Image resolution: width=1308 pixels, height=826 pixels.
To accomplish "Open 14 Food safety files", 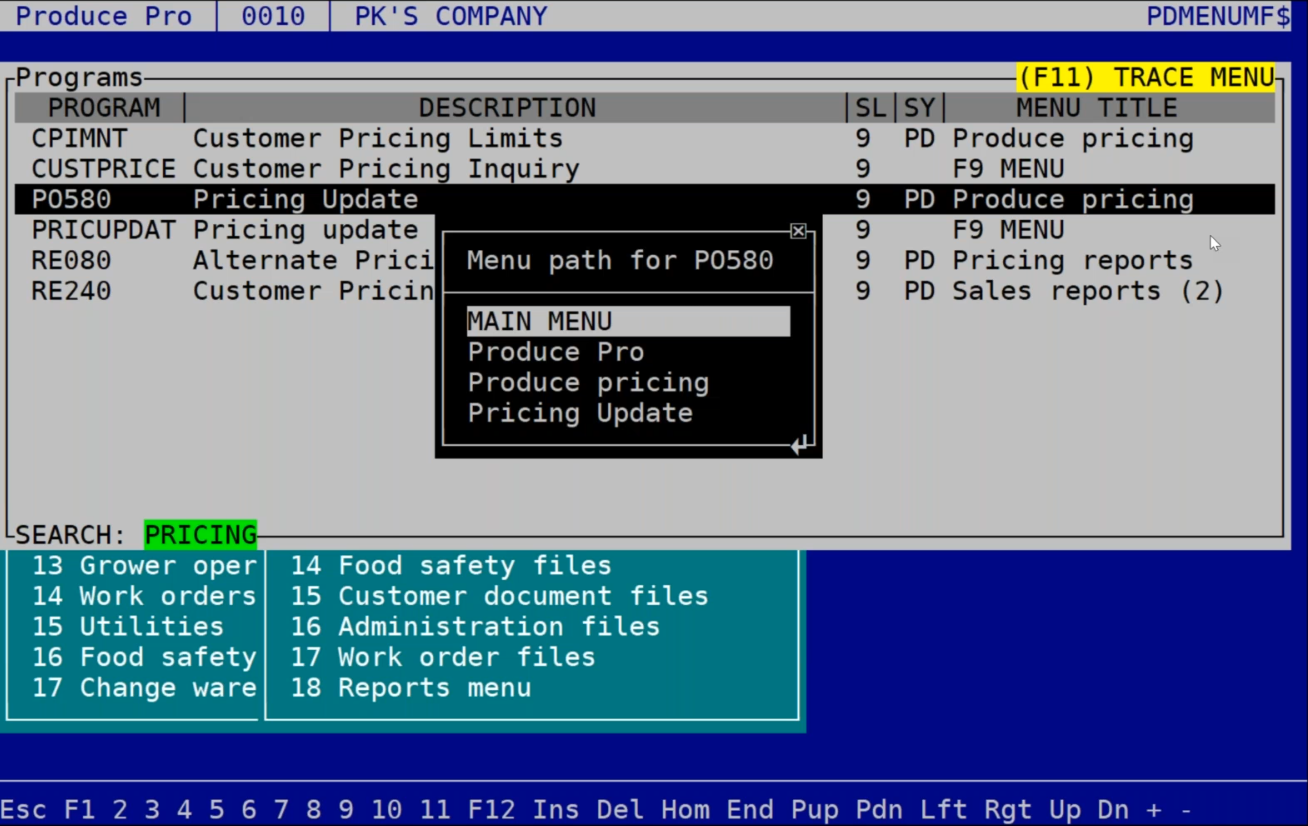I will point(451,566).
